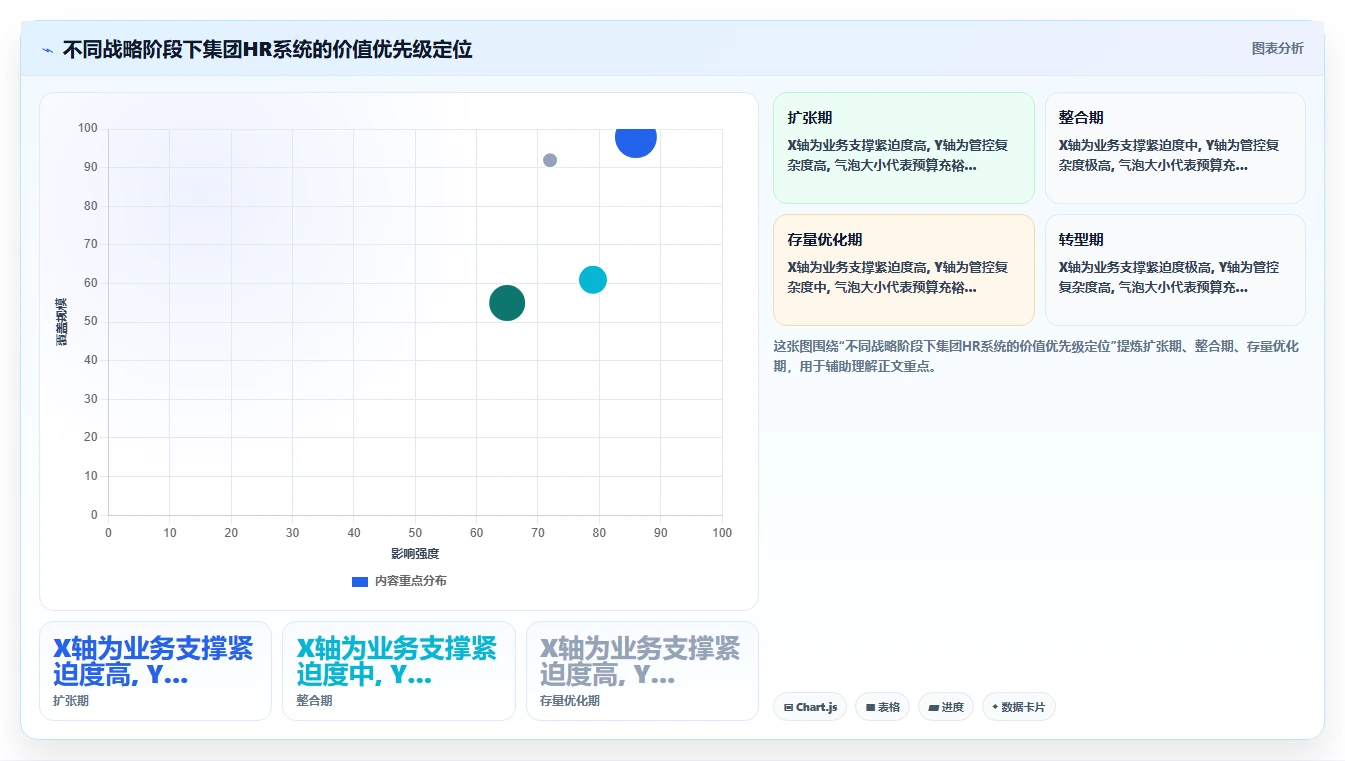
Task: Open the 转型期 info card
Action: [x=1175, y=270]
